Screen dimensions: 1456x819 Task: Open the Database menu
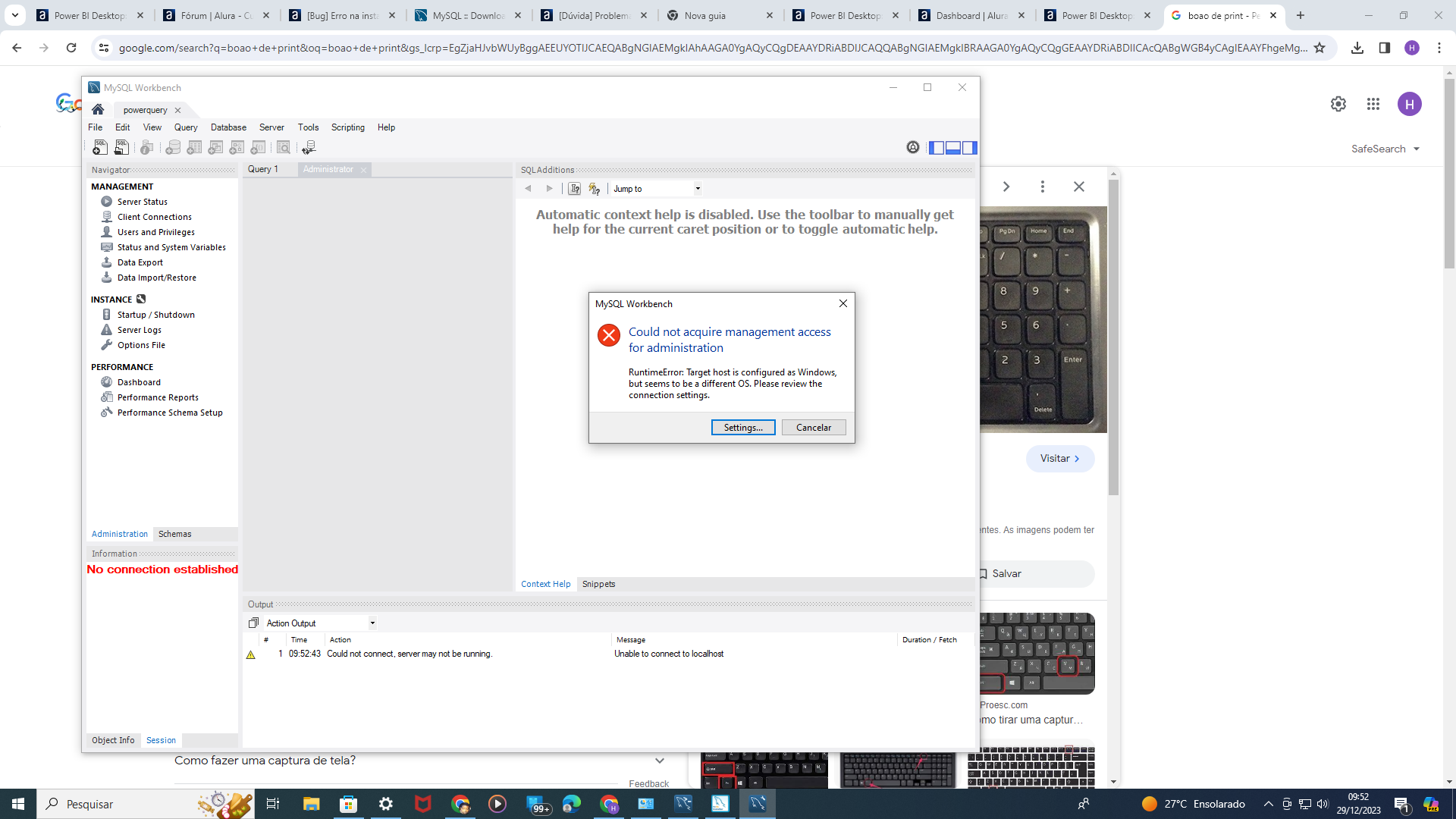coord(228,127)
